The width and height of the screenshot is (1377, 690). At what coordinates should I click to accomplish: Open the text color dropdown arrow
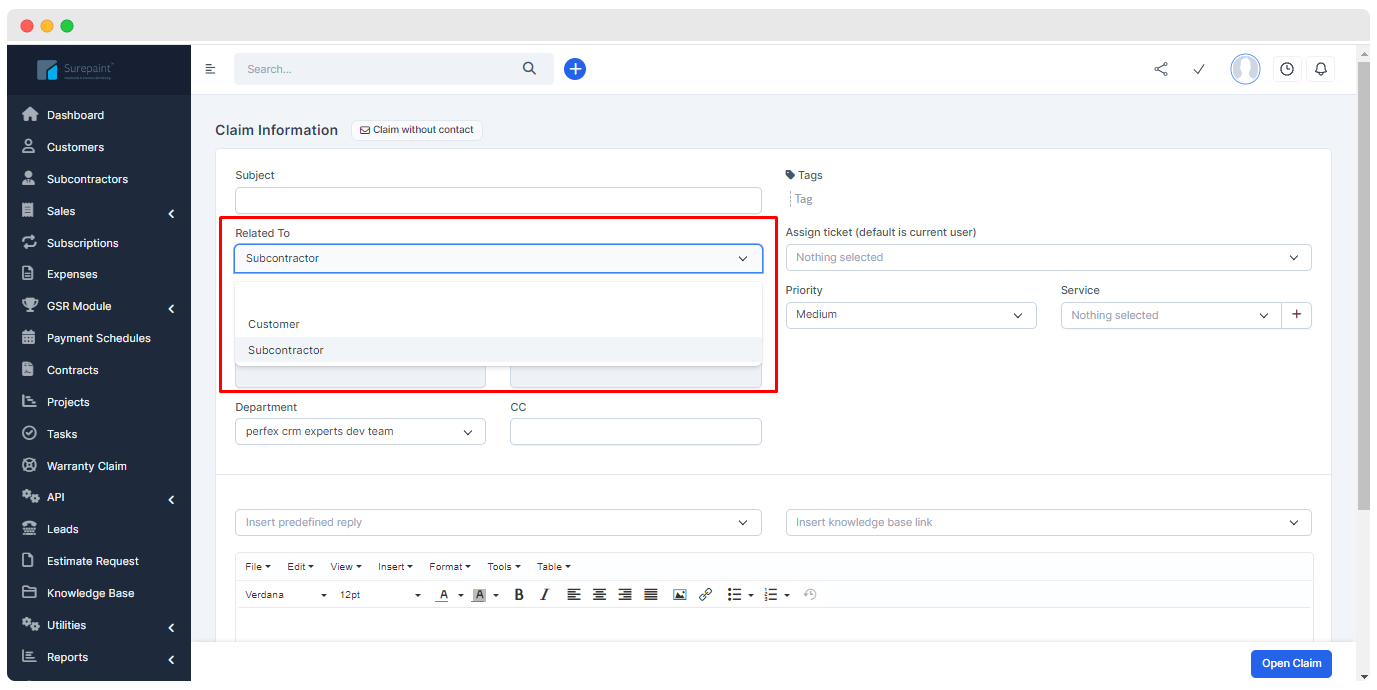pyautogui.click(x=461, y=595)
